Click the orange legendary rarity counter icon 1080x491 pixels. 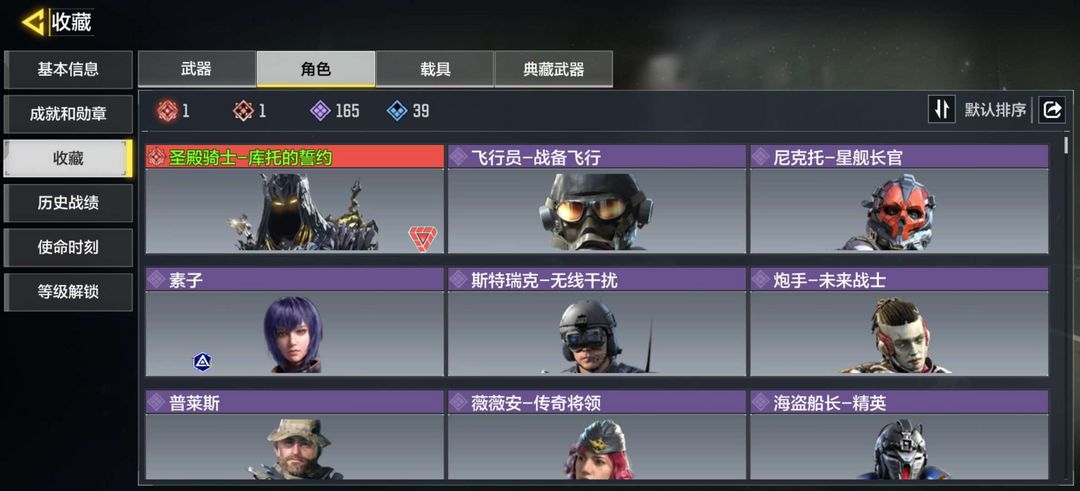point(243,110)
